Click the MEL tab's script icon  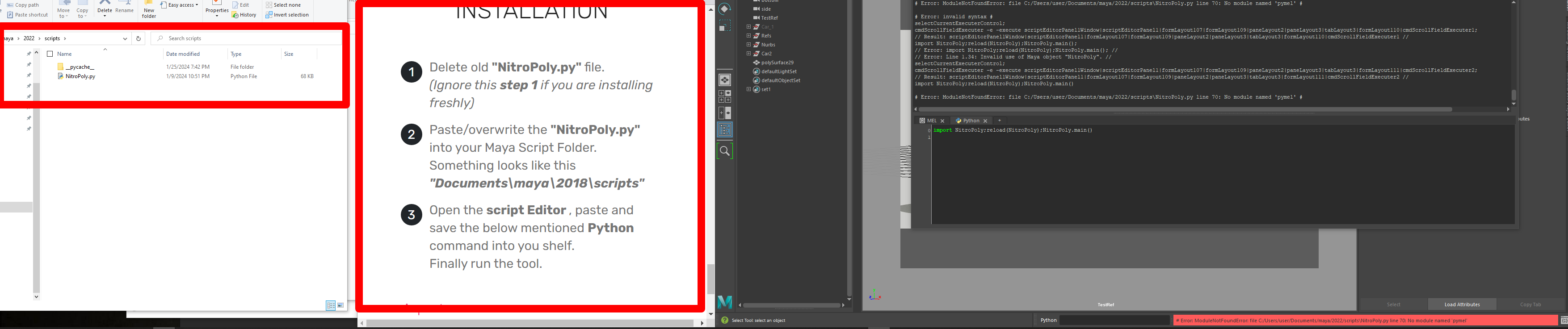[x=922, y=121]
